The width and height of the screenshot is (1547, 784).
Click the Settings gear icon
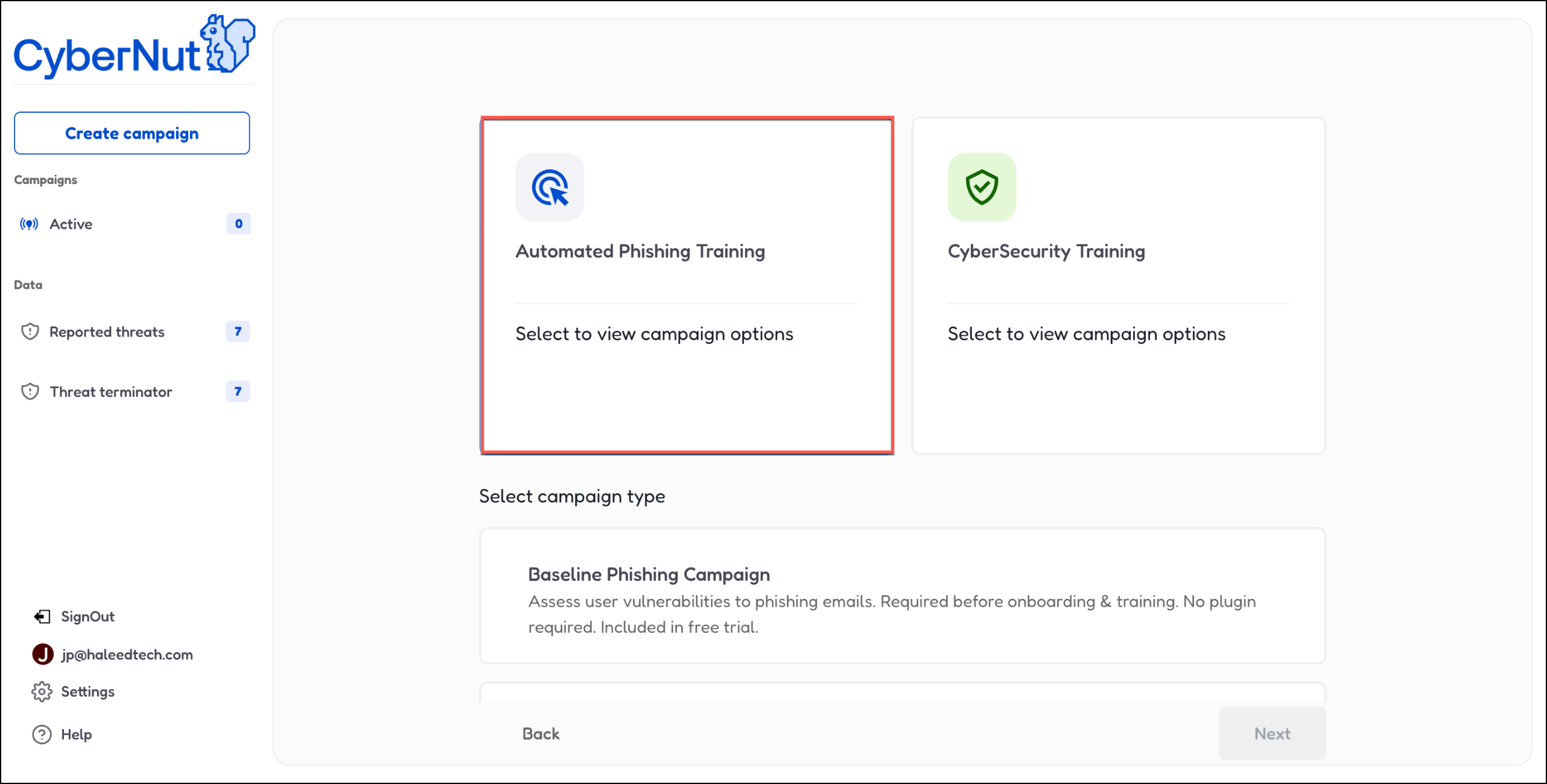(x=42, y=692)
